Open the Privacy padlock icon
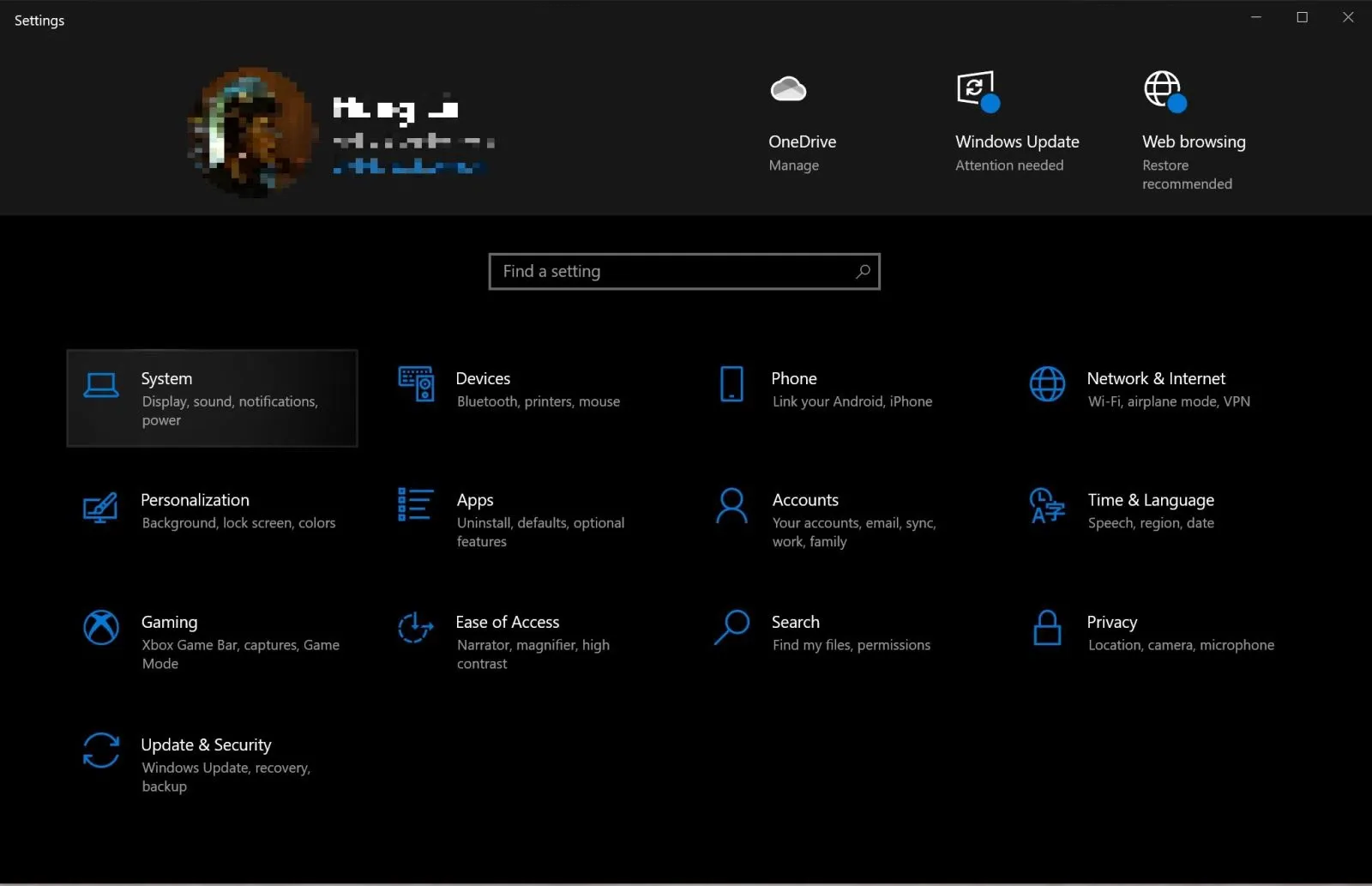The image size is (1372, 886). [1047, 627]
